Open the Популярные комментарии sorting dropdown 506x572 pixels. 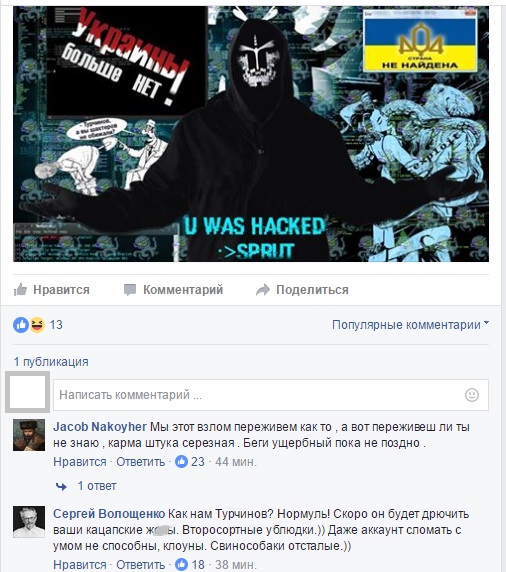coord(410,325)
